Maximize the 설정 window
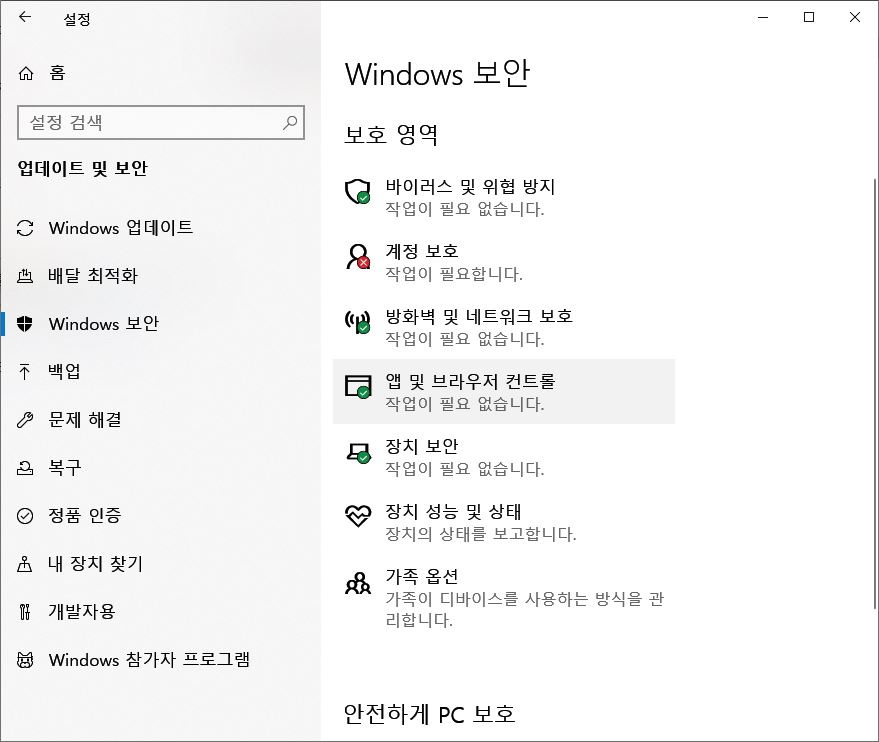879x742 pixels. [x=809, y=17]
